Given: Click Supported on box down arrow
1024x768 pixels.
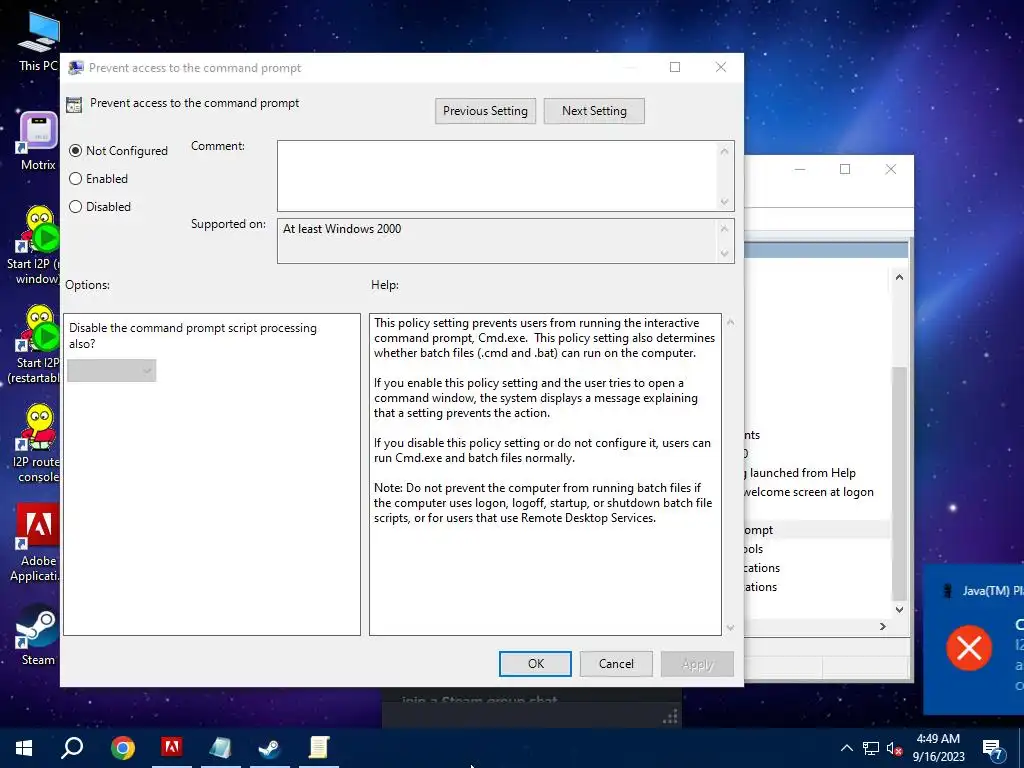Looking at the screenshot, I should pyautogui.click(x=724, y=253).
